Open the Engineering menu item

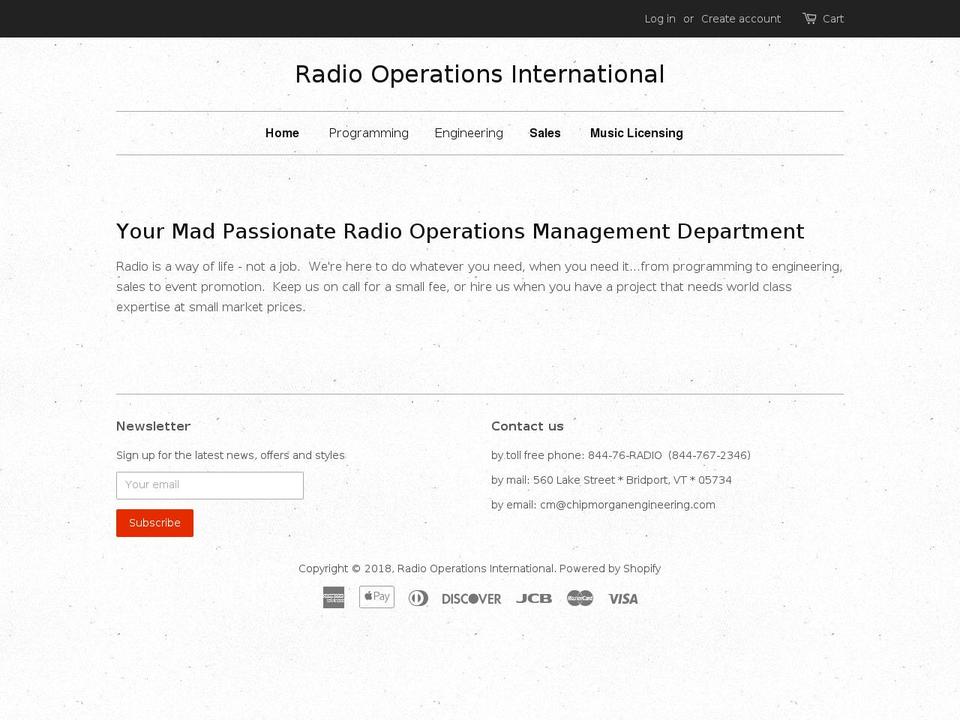point(468,133)
